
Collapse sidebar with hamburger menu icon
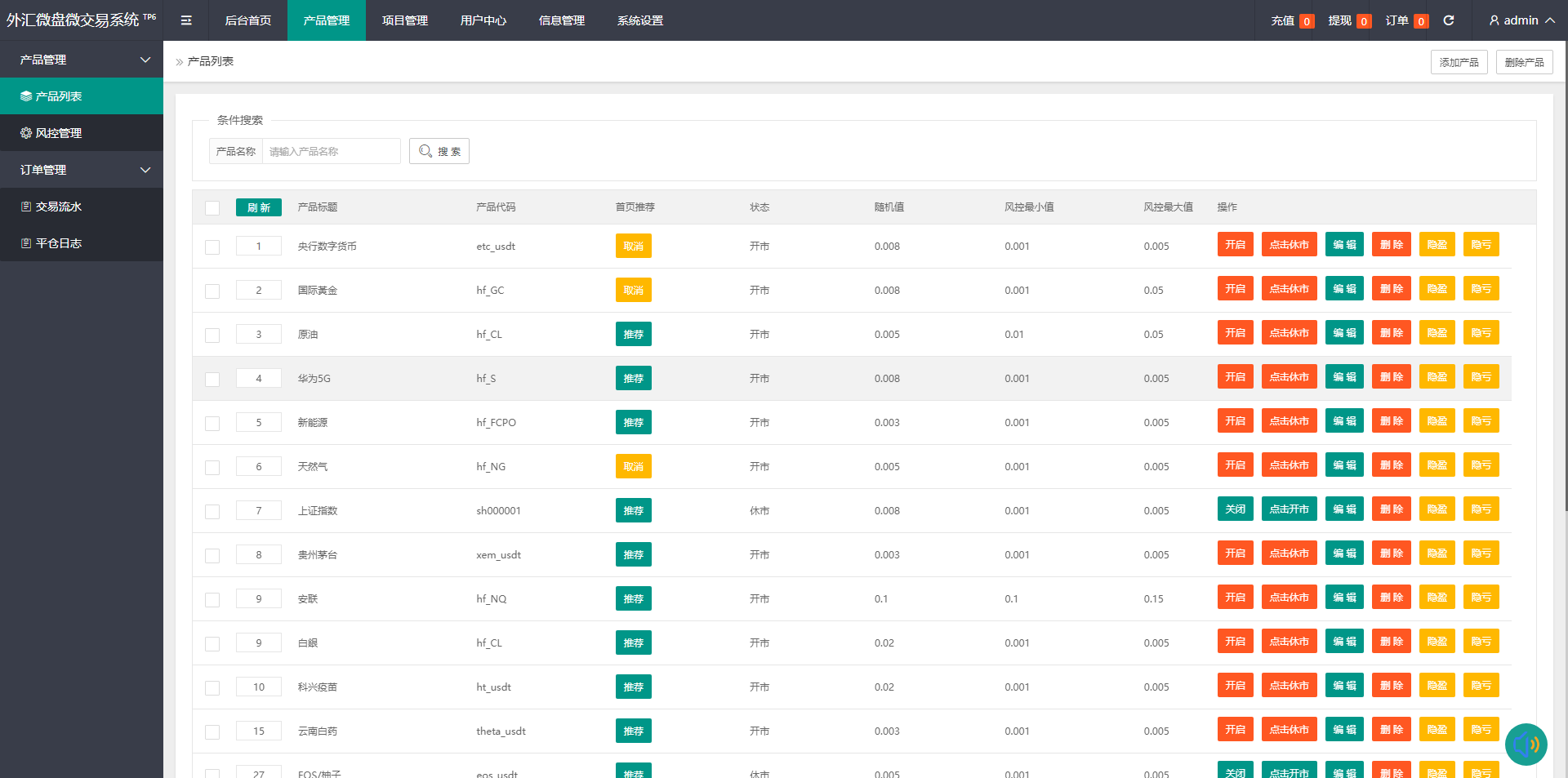(186, 20)
